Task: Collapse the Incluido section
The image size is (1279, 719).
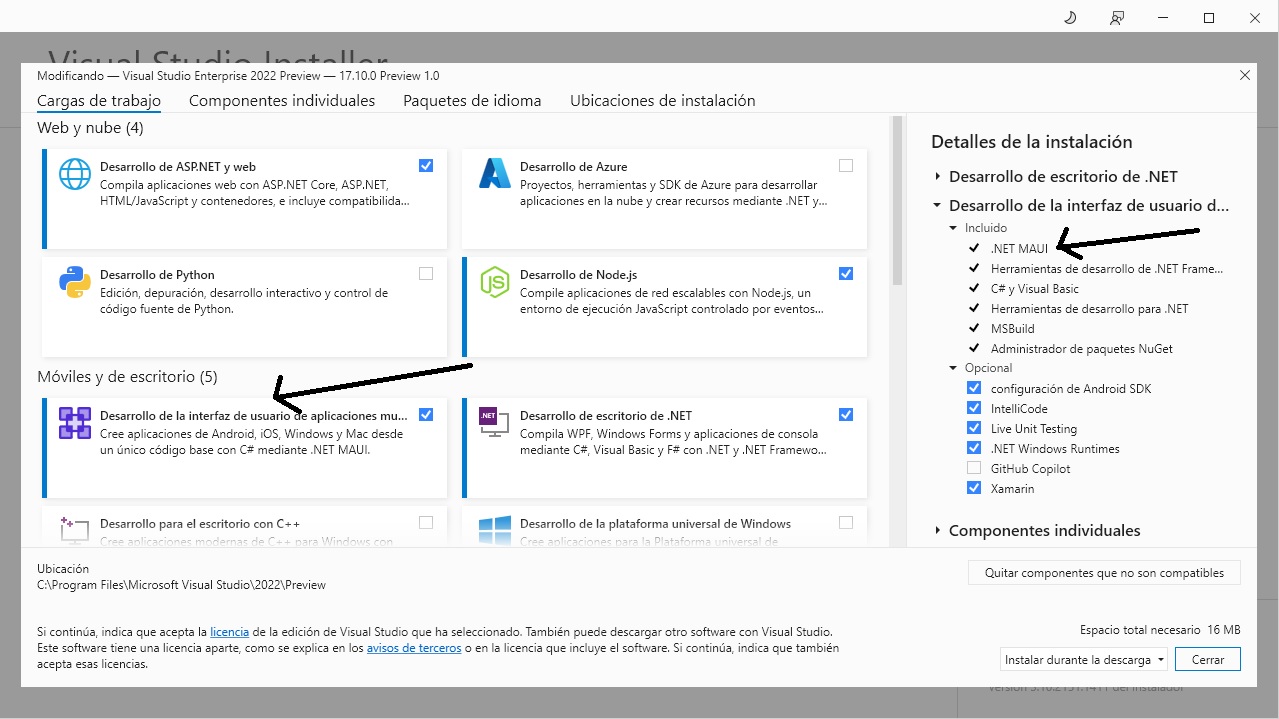Action: 954,228
